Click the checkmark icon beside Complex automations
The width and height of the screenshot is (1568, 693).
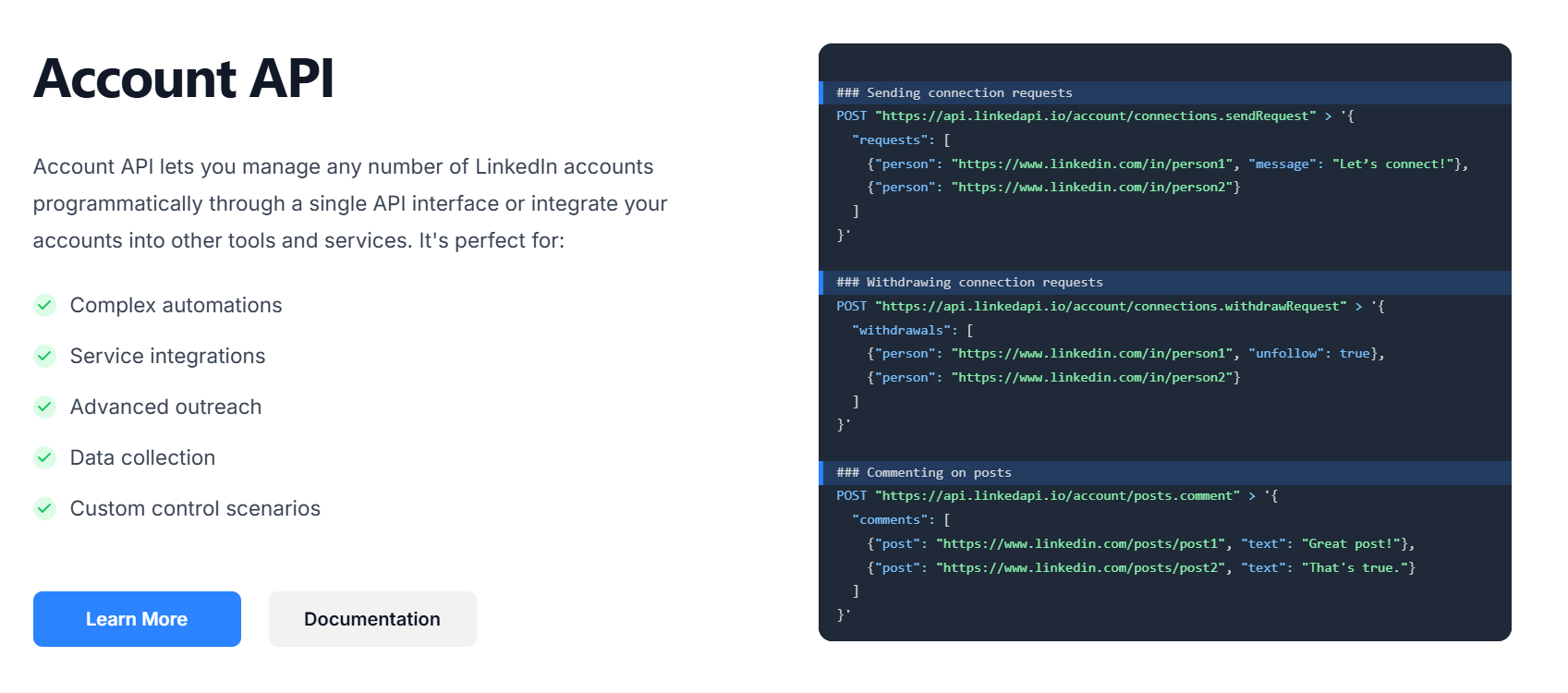pos(44,305)
